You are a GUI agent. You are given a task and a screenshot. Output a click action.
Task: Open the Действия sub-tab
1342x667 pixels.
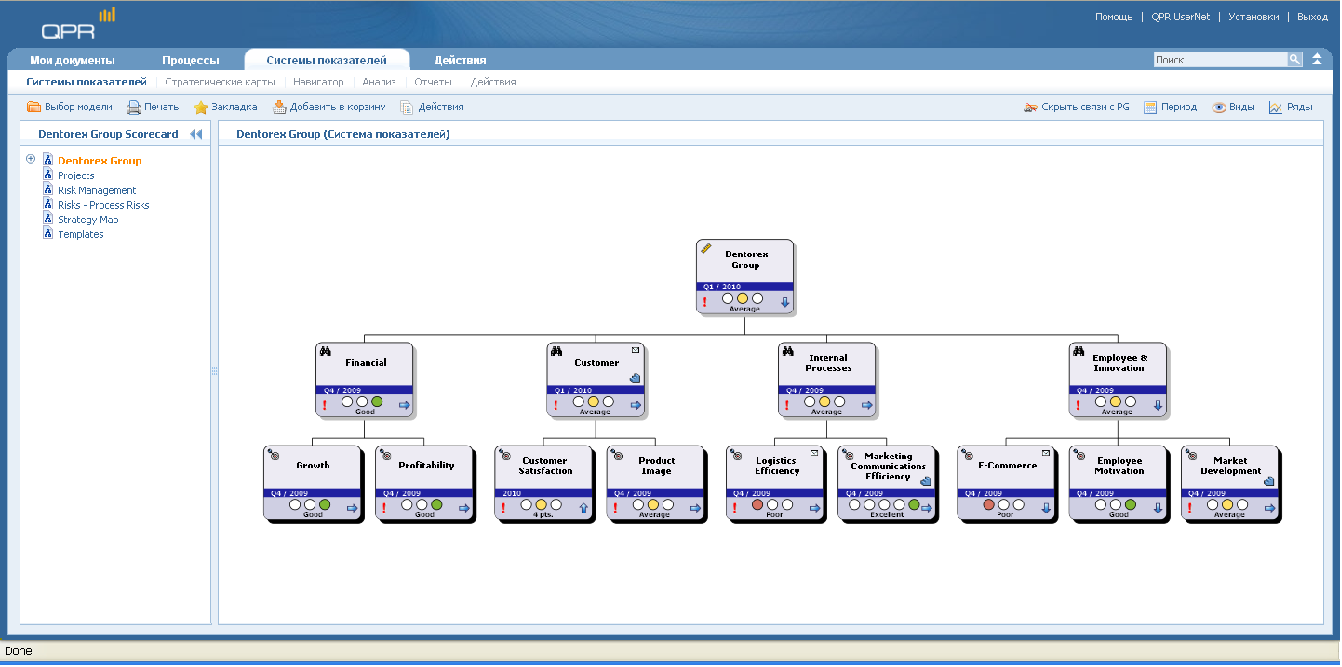coord(493,82)
